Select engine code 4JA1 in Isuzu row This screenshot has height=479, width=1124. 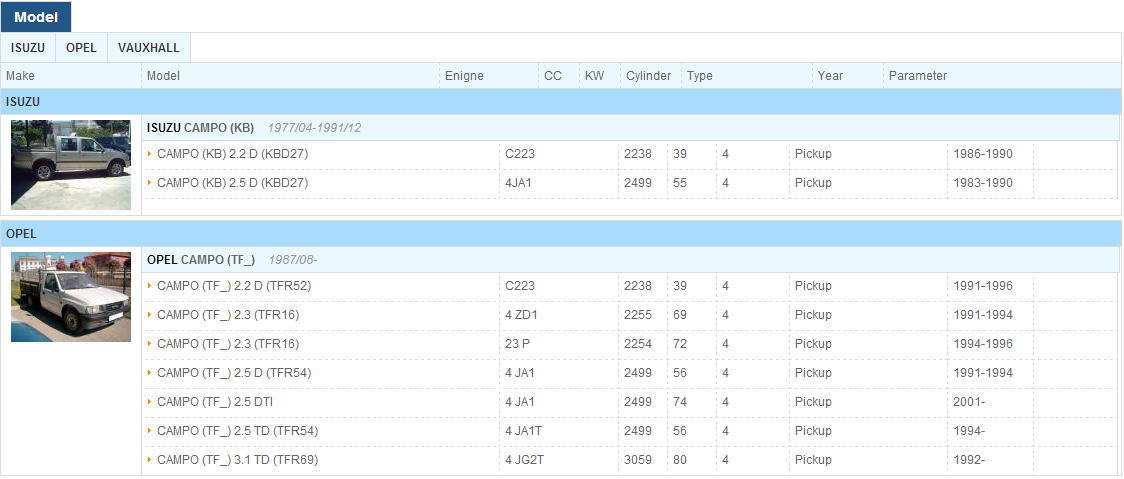pyautogui.click(x=518, y=183)
